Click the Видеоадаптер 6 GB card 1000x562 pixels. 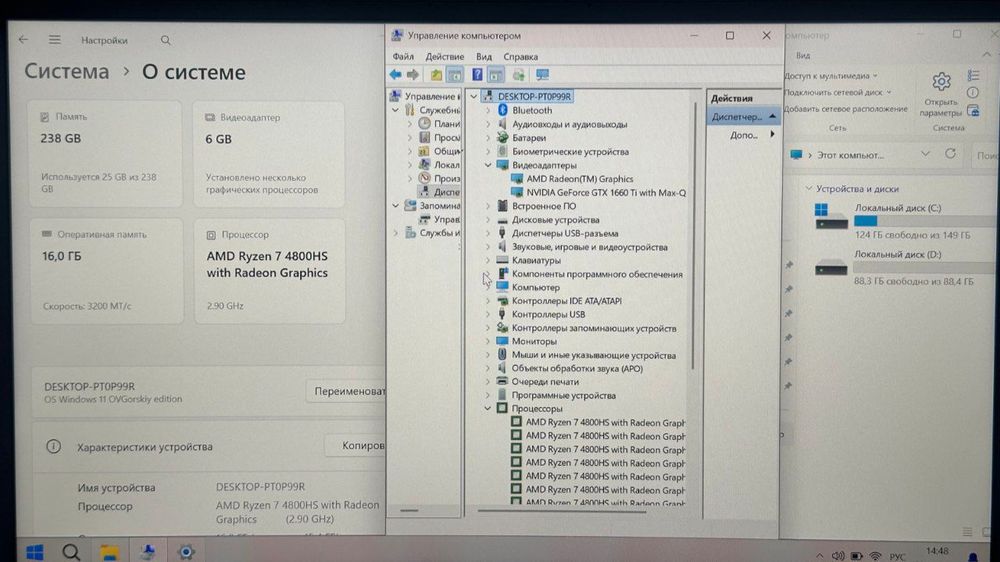pos(268,154)
